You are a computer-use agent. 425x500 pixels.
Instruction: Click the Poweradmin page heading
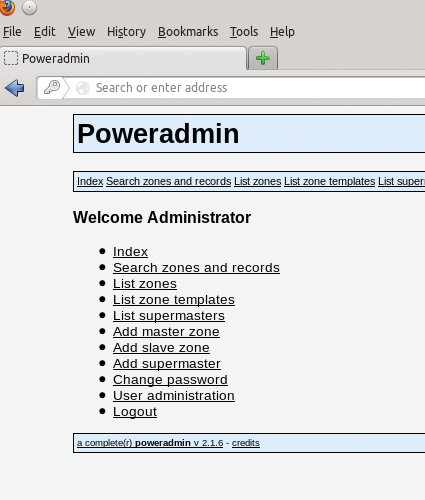pyautogui.click(x=158, y=133)
